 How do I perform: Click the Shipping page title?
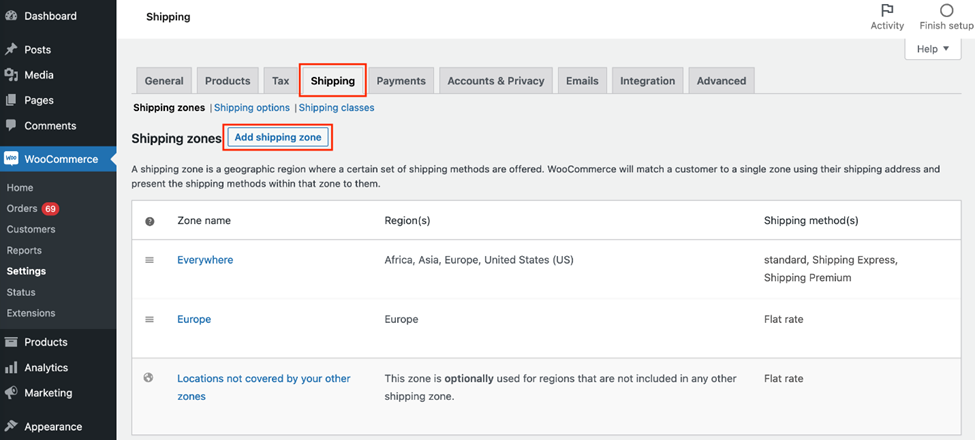point(168,17)
